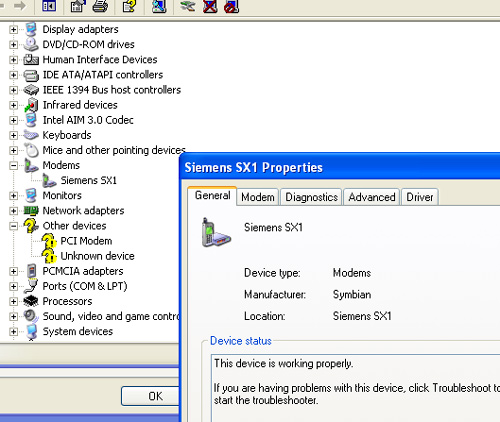
Task: Collapse the Other devices node
Action: pyautogui.click(x=13, y=226)
